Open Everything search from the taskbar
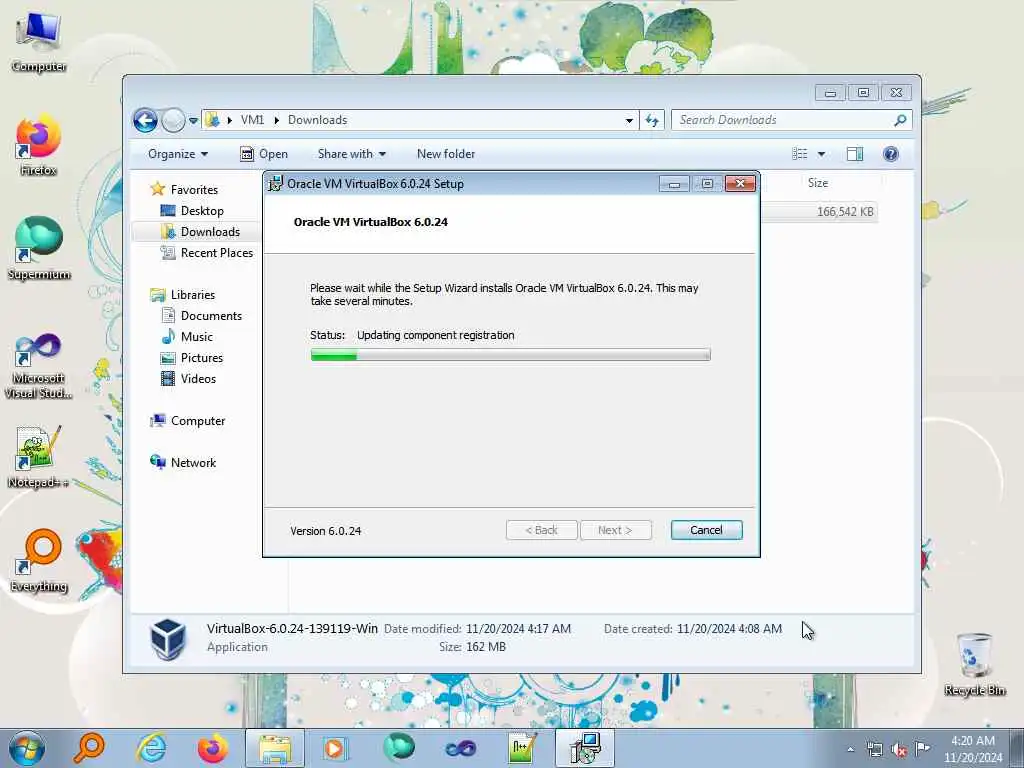Image resolution: width=1024 pixels, height=768 pixels. click(x=89, y=748)
